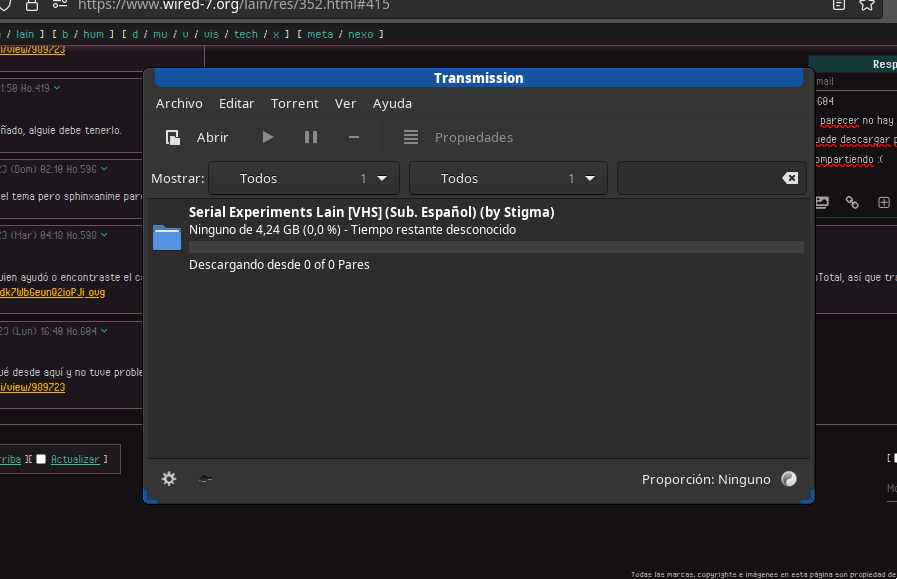Click the site permissions icon in address bar

click(59, 5)
